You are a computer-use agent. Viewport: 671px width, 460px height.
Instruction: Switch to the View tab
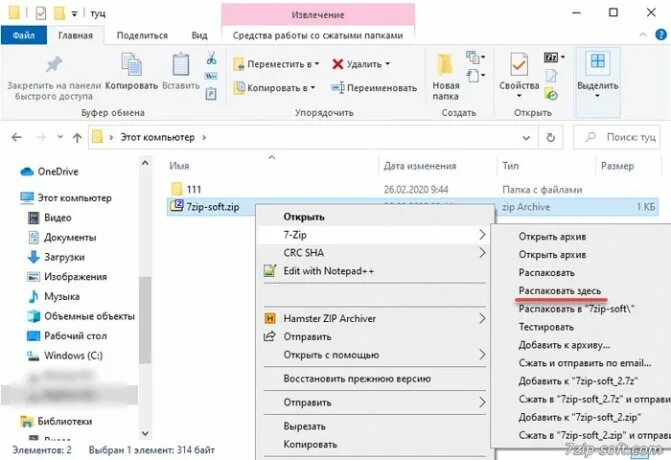point(199,36)
